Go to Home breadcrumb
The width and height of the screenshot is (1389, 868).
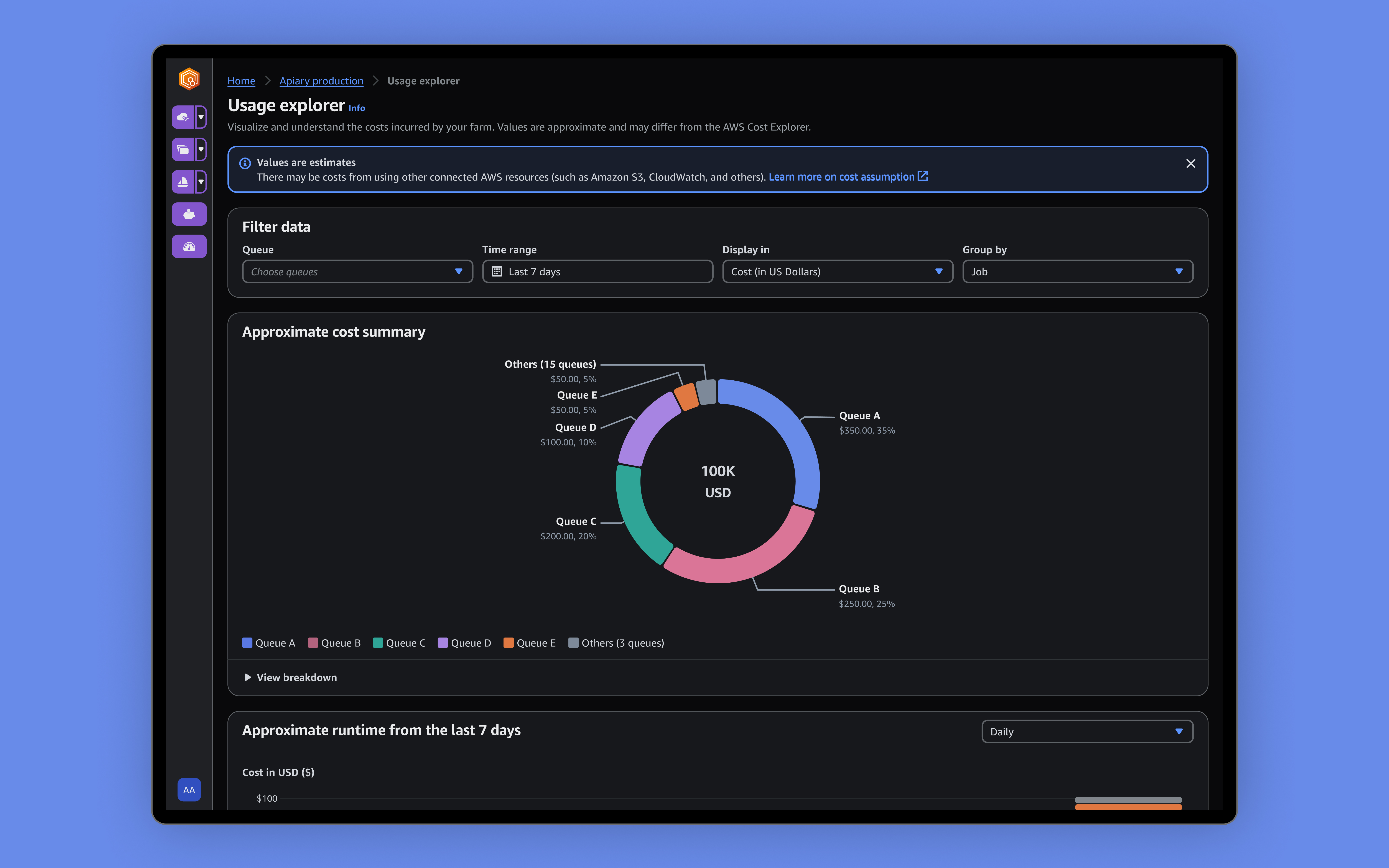[241, 81]
